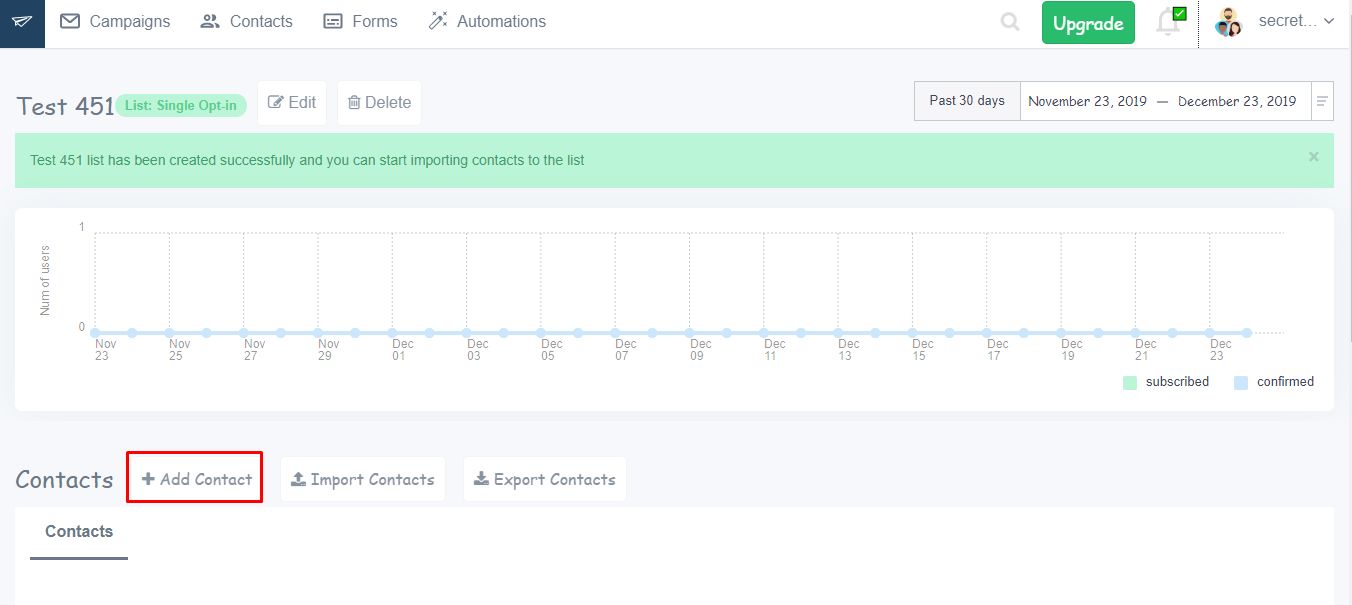
Task: Click the Num of users axis label
Action: coord(45,281)
